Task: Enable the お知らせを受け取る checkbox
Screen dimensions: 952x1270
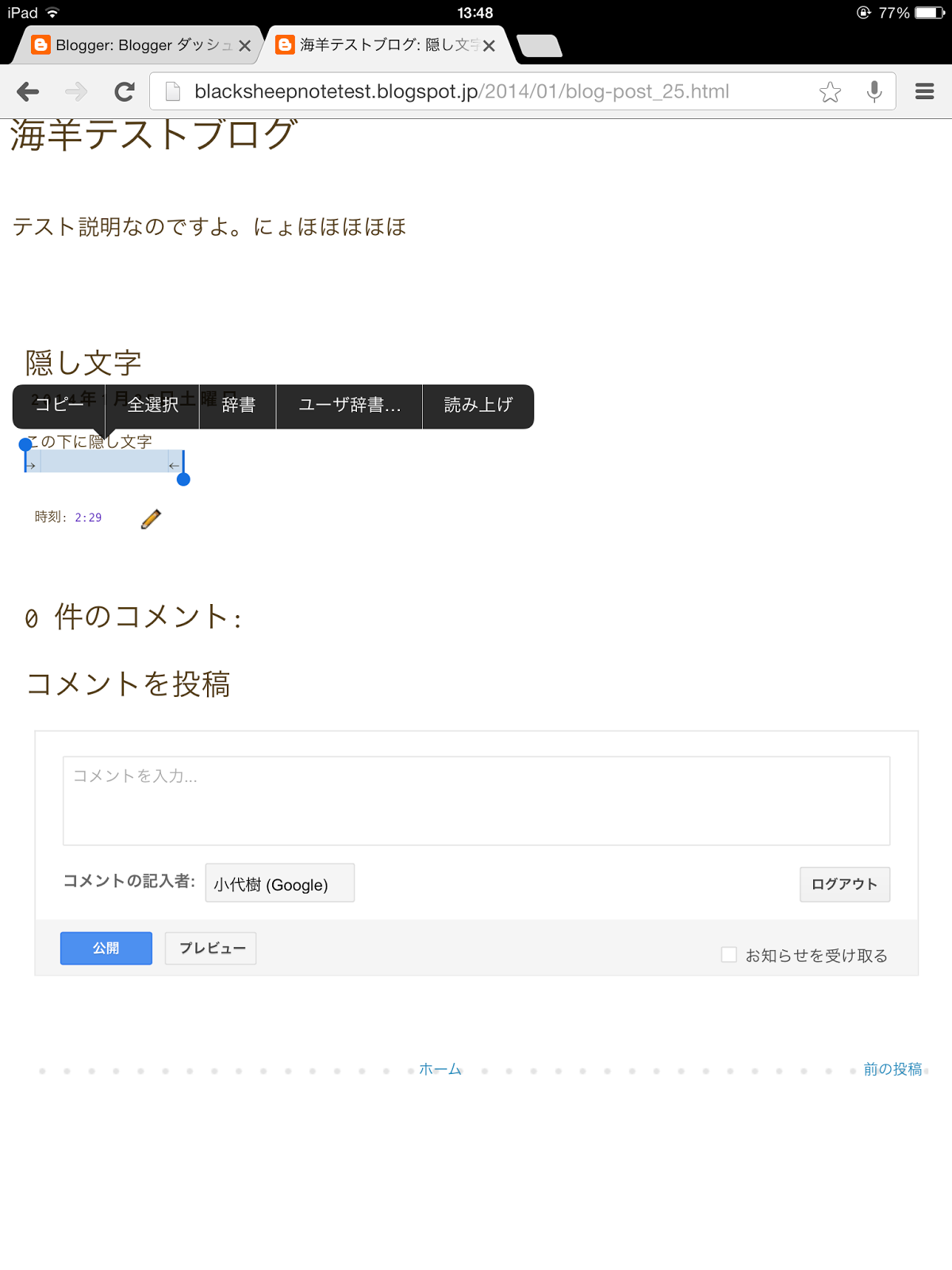Action: [729, 955]
